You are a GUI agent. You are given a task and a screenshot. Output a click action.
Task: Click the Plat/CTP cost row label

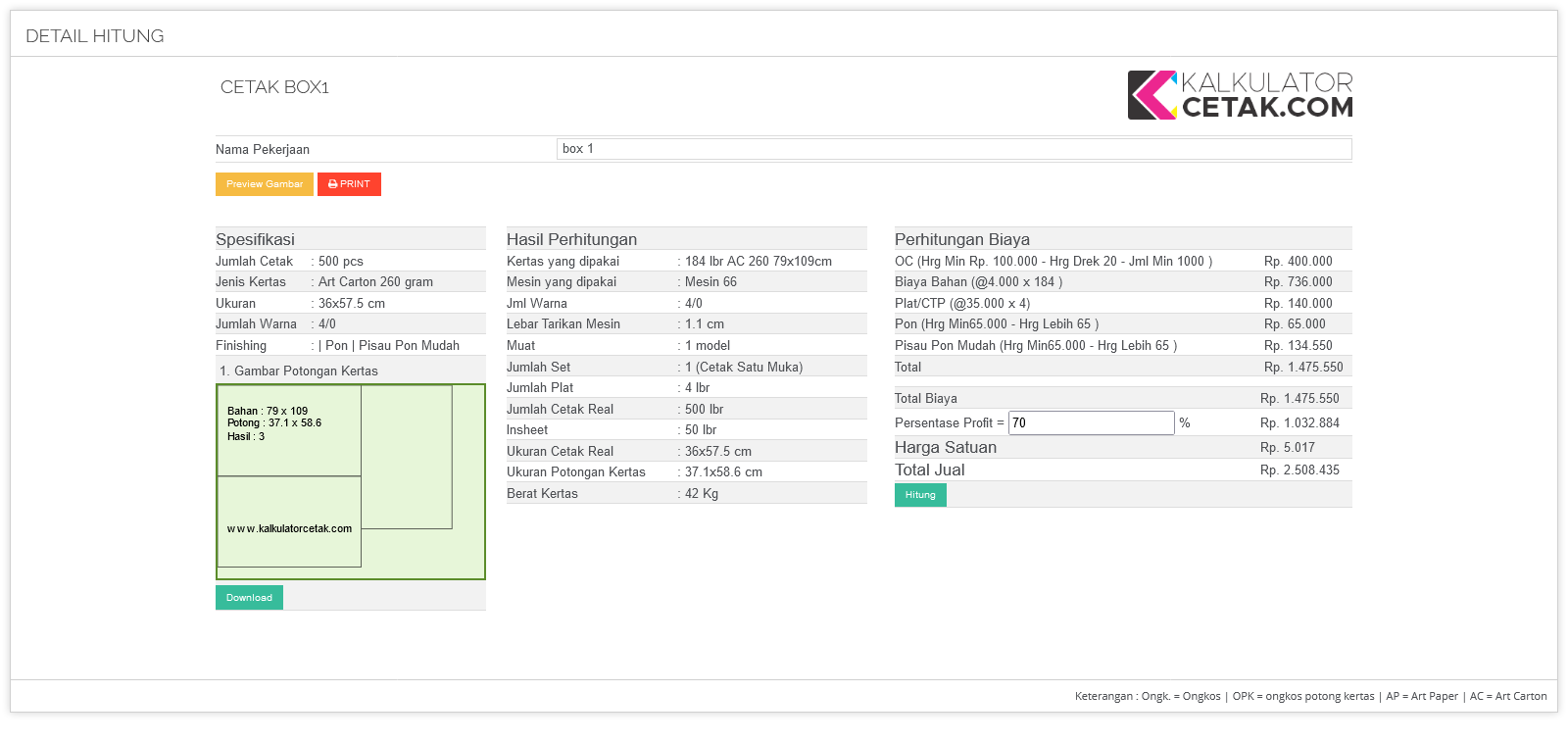tap(961, 304)
